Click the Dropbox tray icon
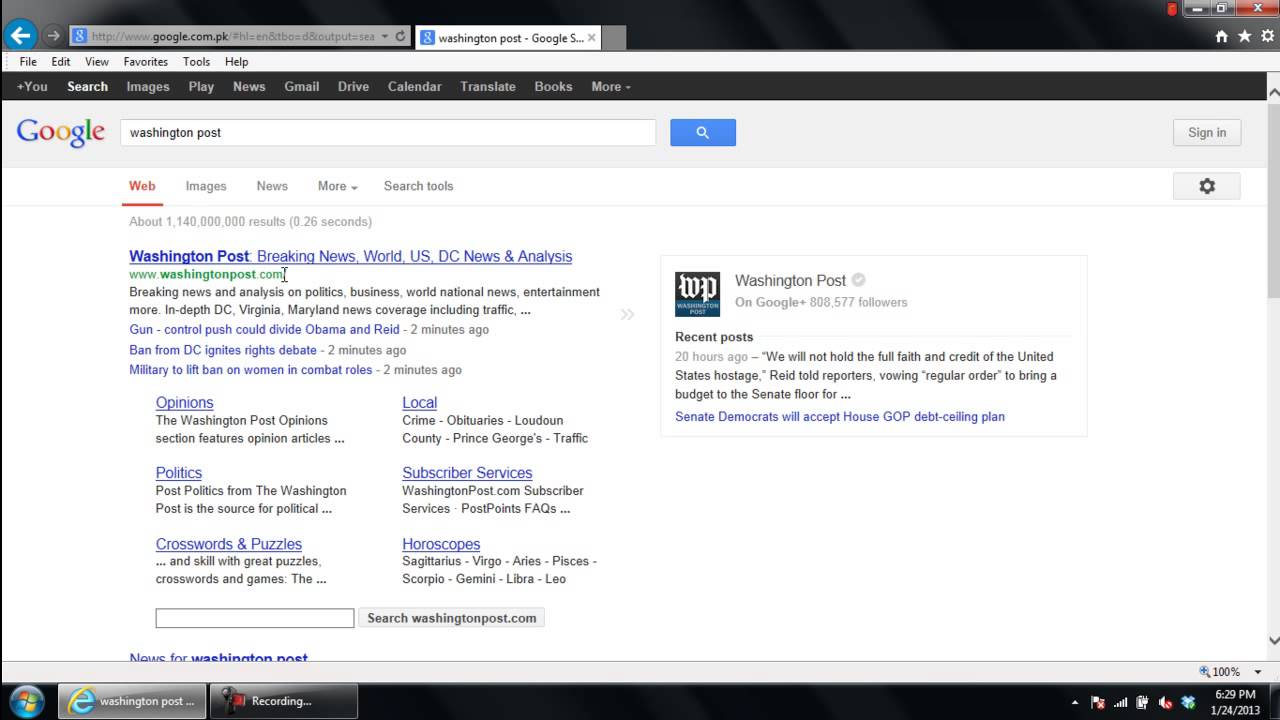 click(1188, 702)
